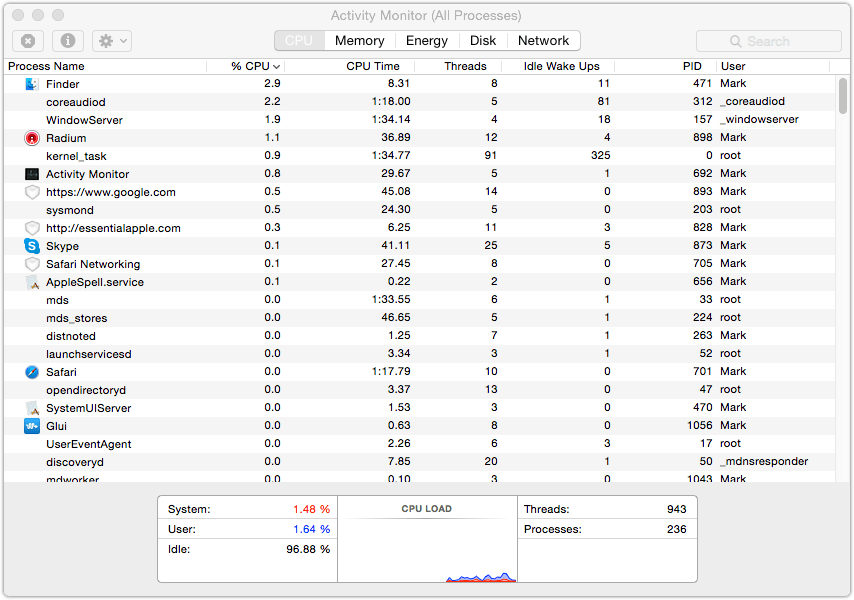
Task: Click the User 1.64 % value
Action: [x=312, y=529]
